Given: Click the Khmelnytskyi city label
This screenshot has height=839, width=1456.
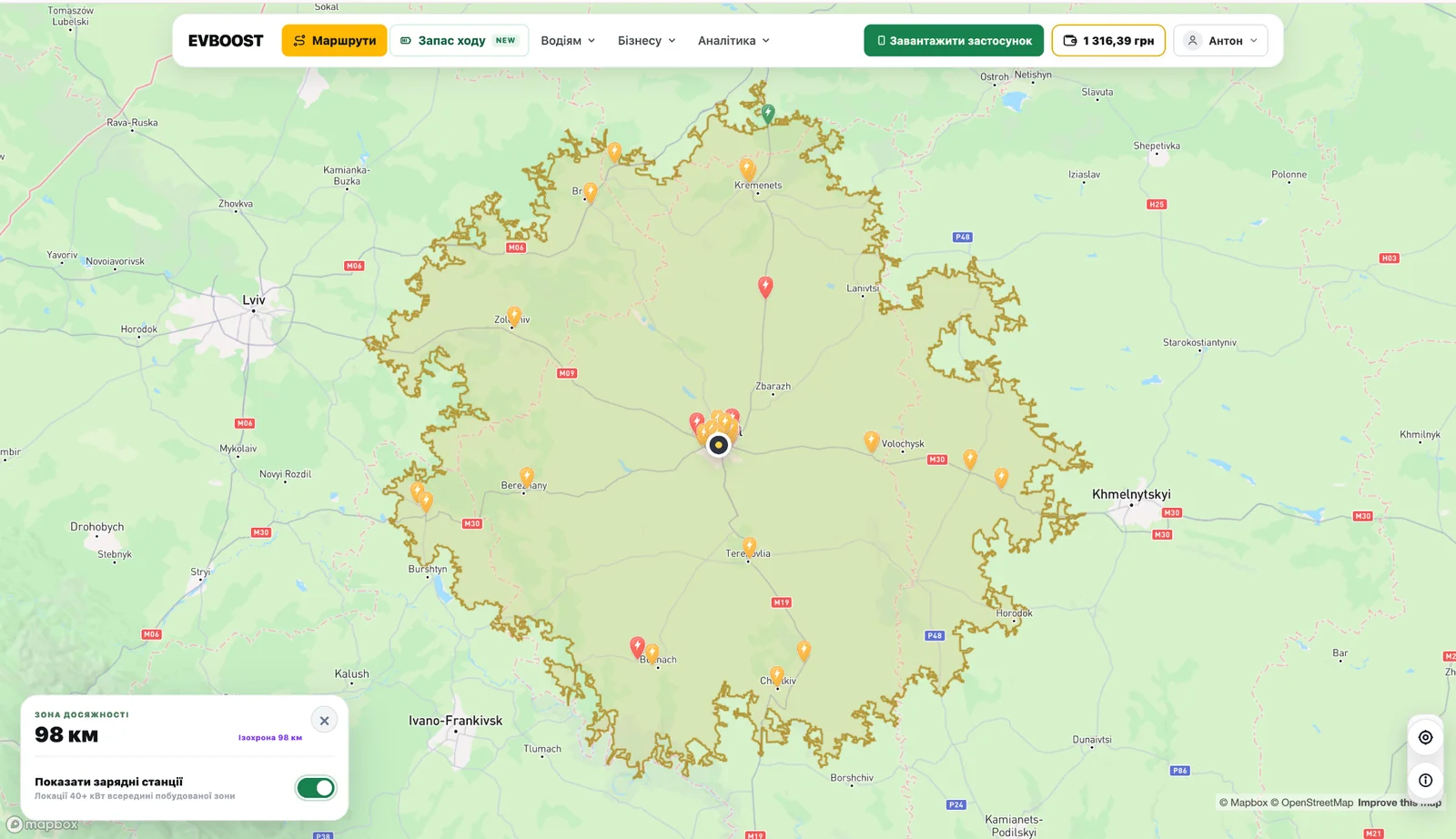Looking at the screenshot, I should coord(1131,494).
